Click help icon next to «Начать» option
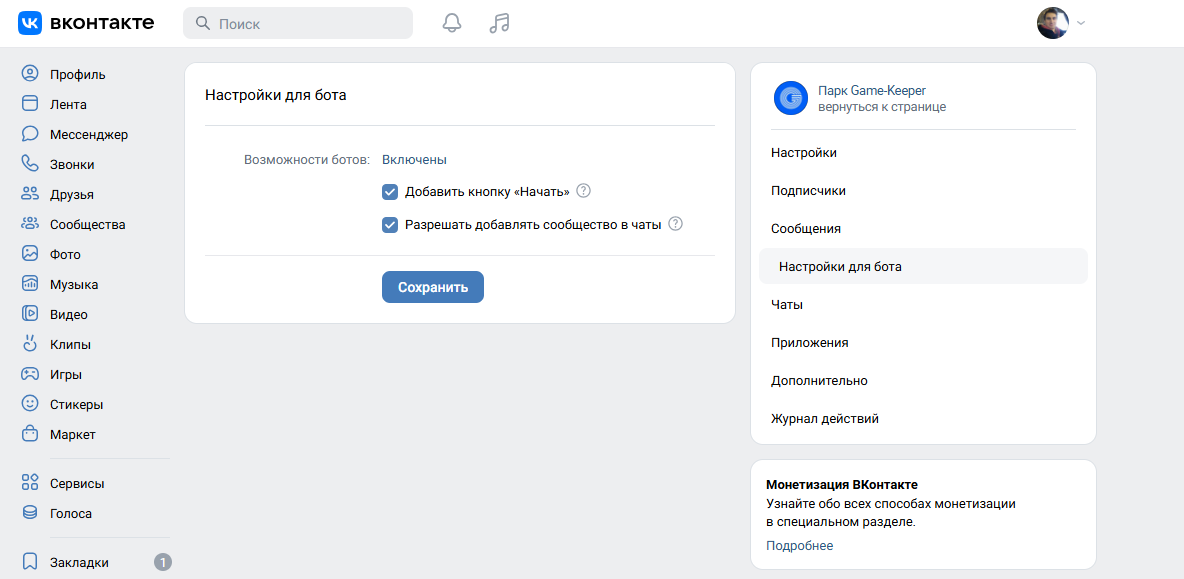 pyautogui.click(x=584, y=191)
